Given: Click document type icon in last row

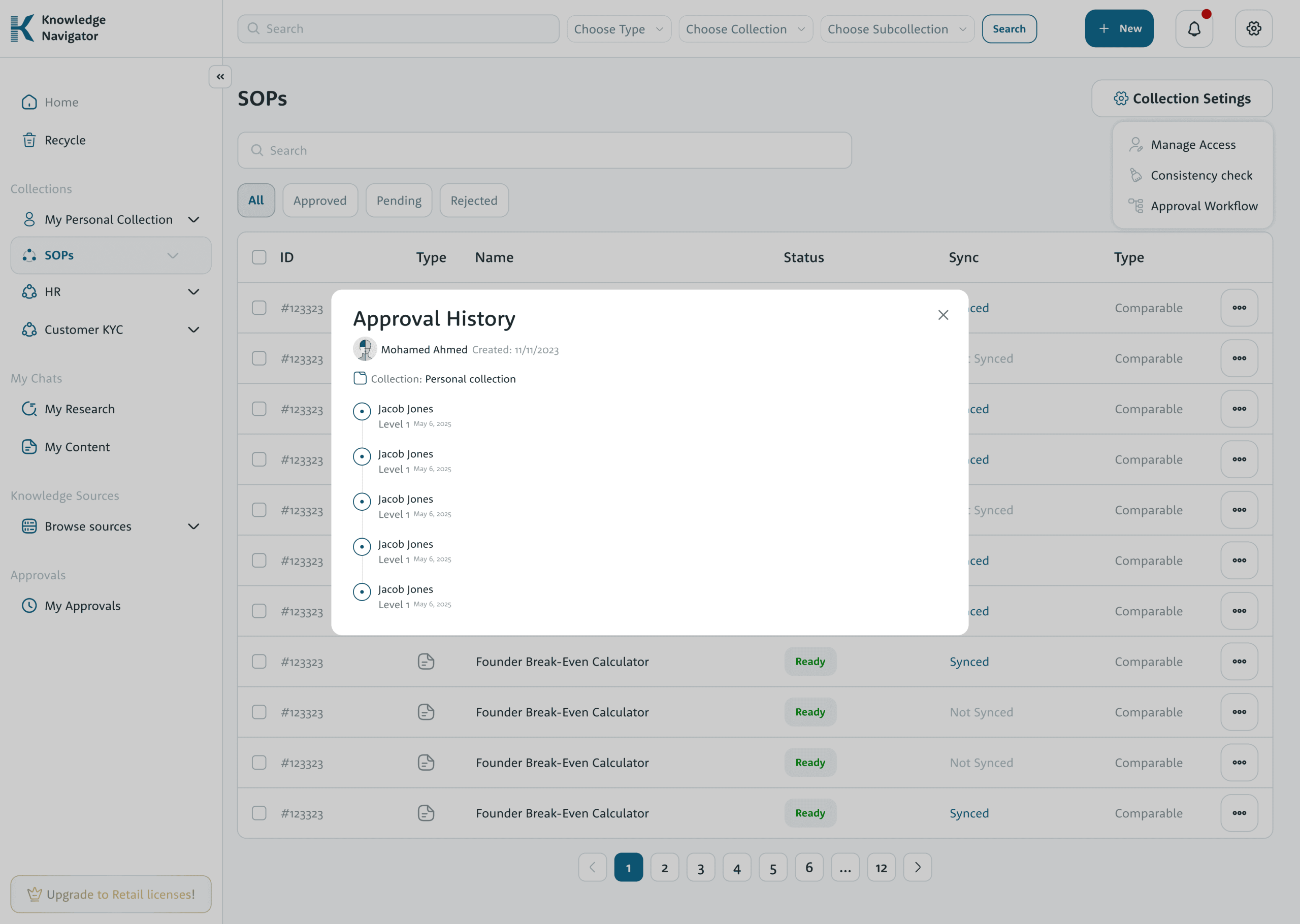Looking at the screenshot, I should point(426,813).
